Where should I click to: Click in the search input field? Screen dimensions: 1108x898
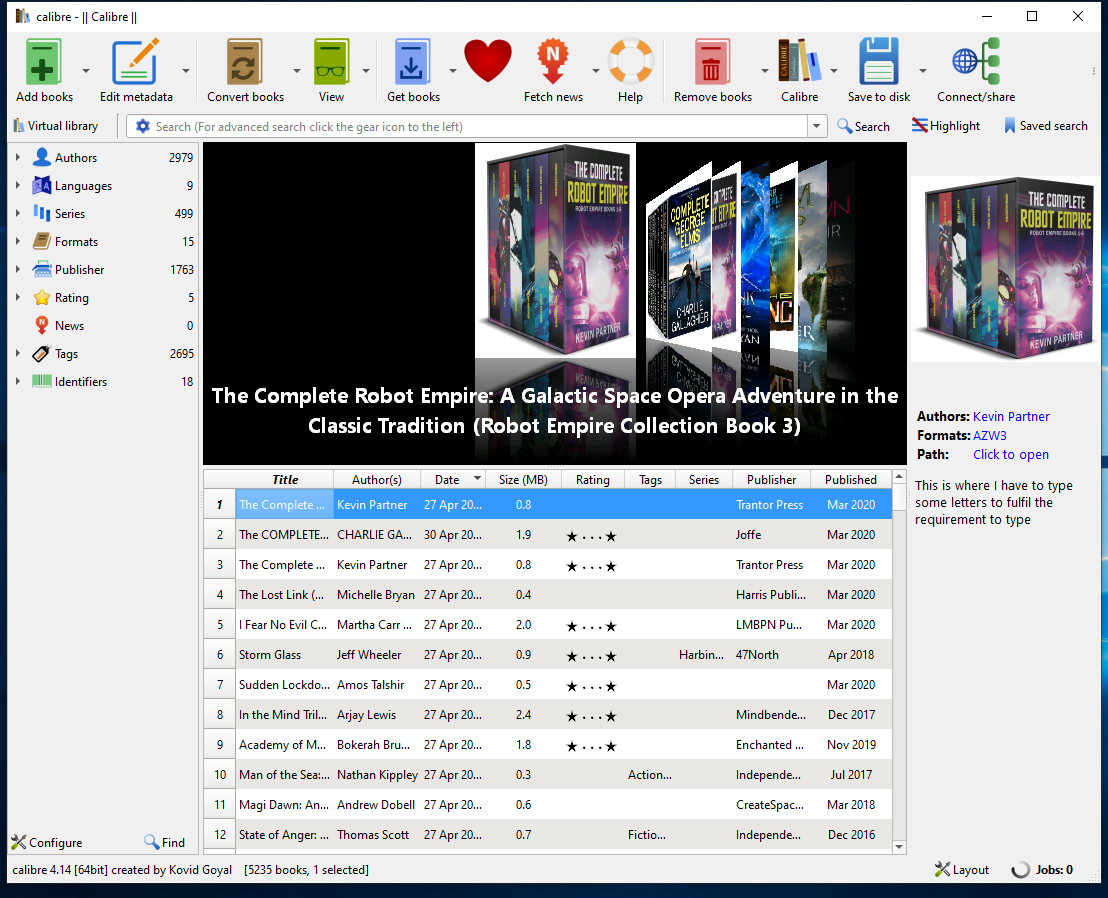[480, 126]
